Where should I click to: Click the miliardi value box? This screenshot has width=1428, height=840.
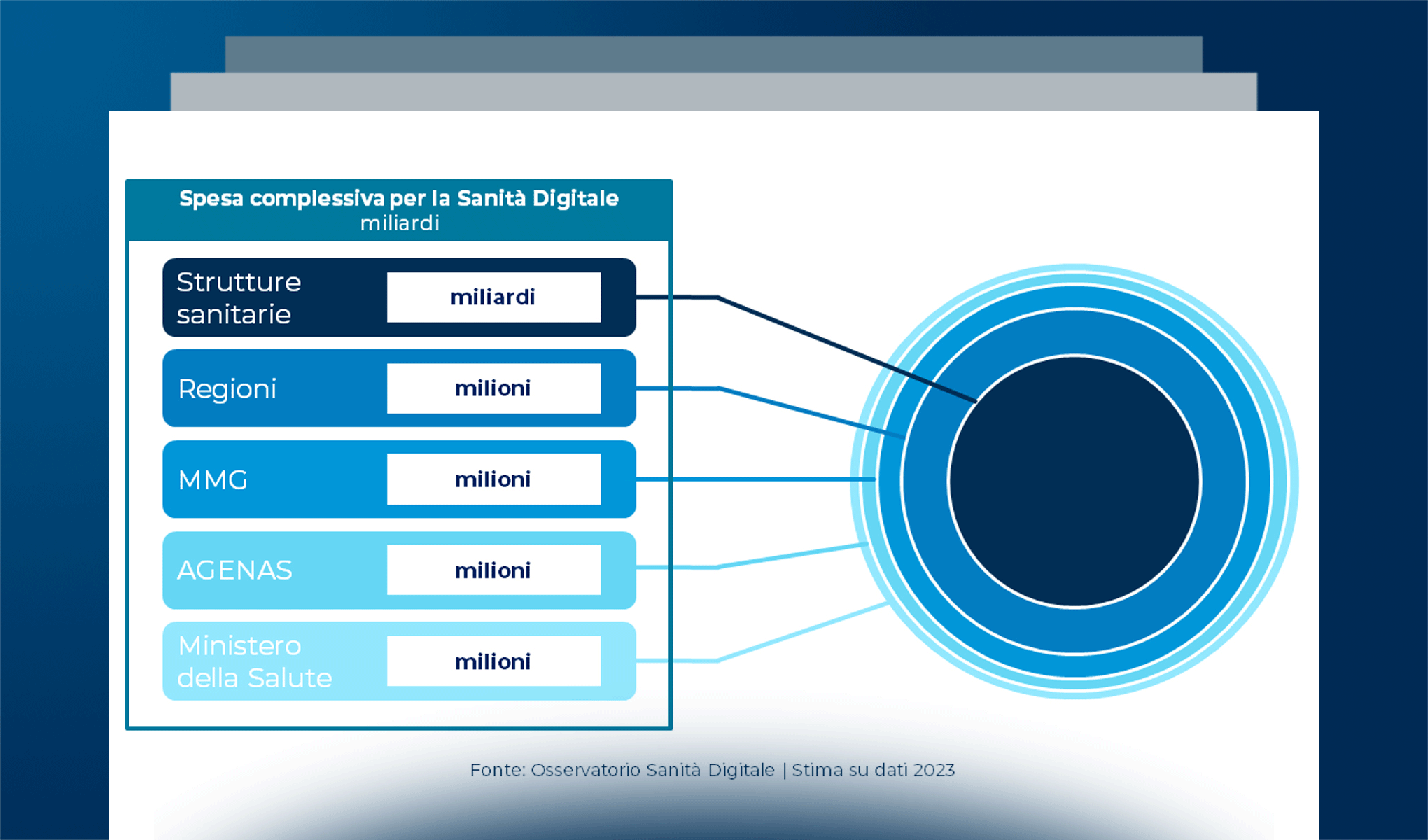[493, 297]
